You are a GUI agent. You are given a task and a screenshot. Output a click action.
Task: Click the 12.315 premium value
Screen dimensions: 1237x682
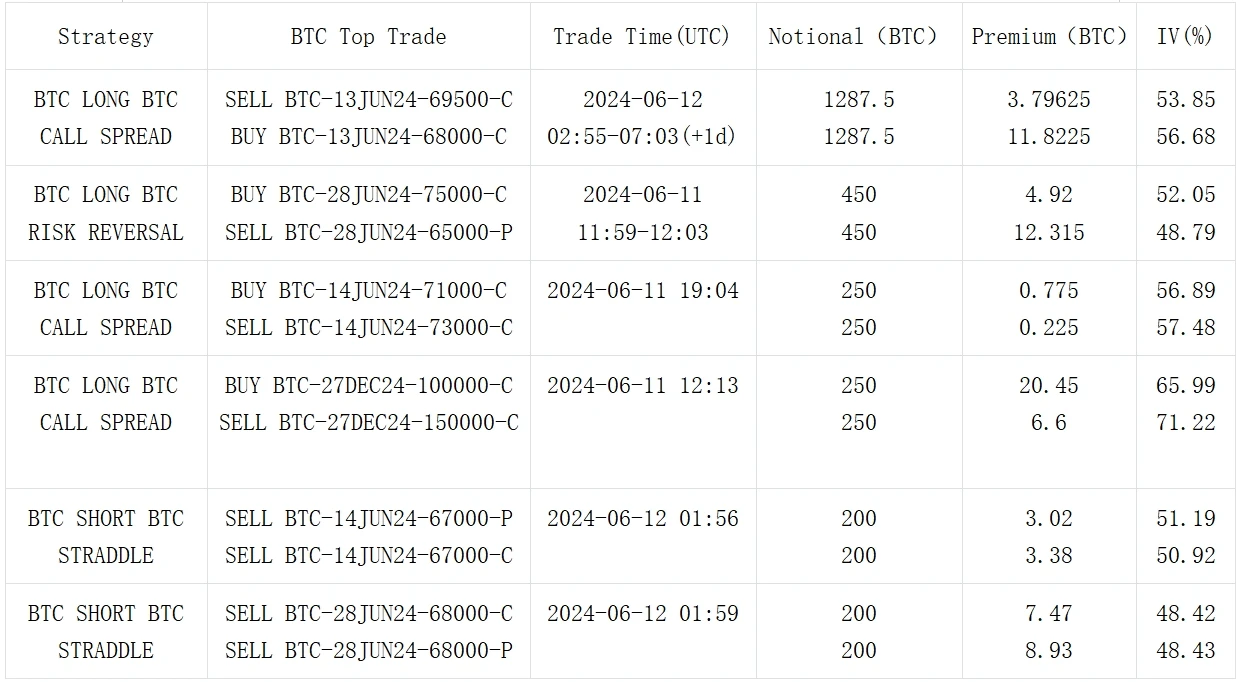1048,233
